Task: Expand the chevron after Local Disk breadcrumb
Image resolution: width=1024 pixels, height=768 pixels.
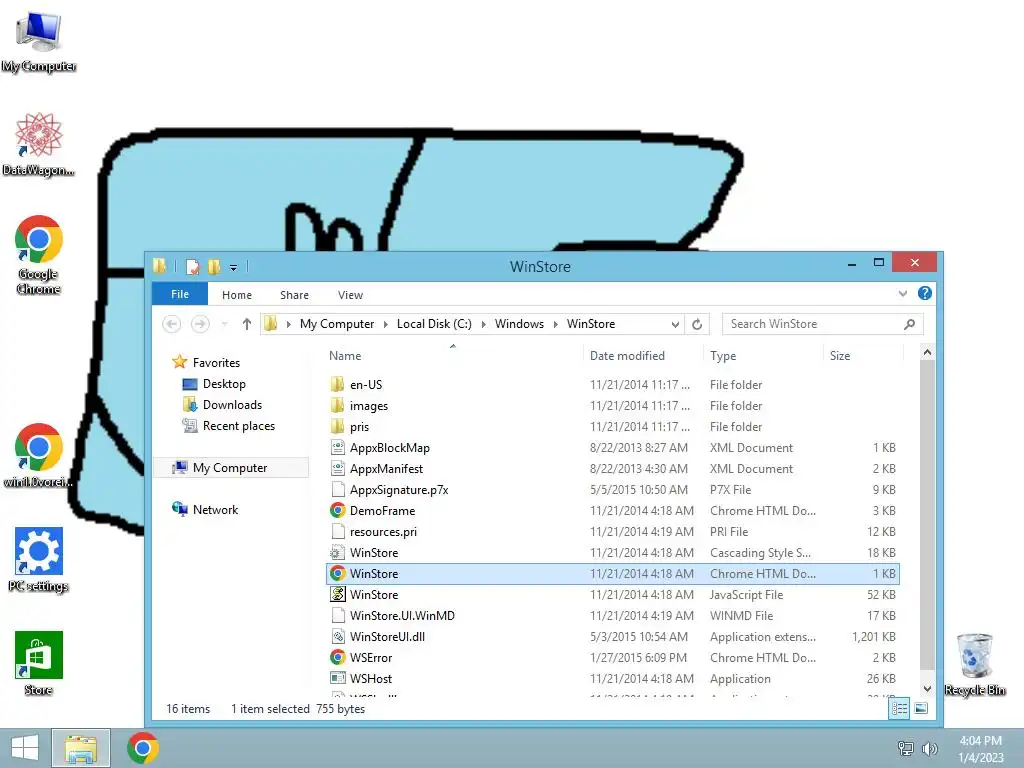Action: pos(483,324)
